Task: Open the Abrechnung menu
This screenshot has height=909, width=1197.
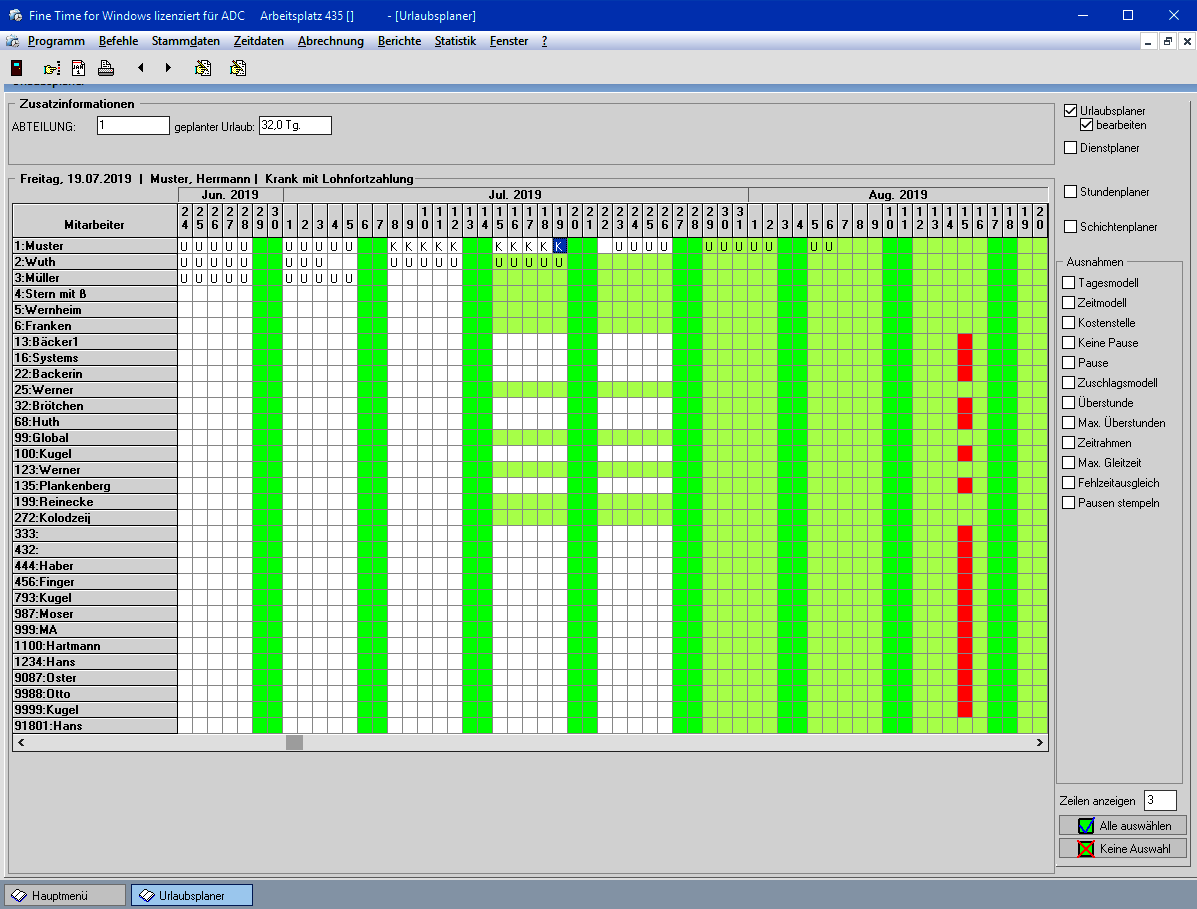Action: (331, 41)
